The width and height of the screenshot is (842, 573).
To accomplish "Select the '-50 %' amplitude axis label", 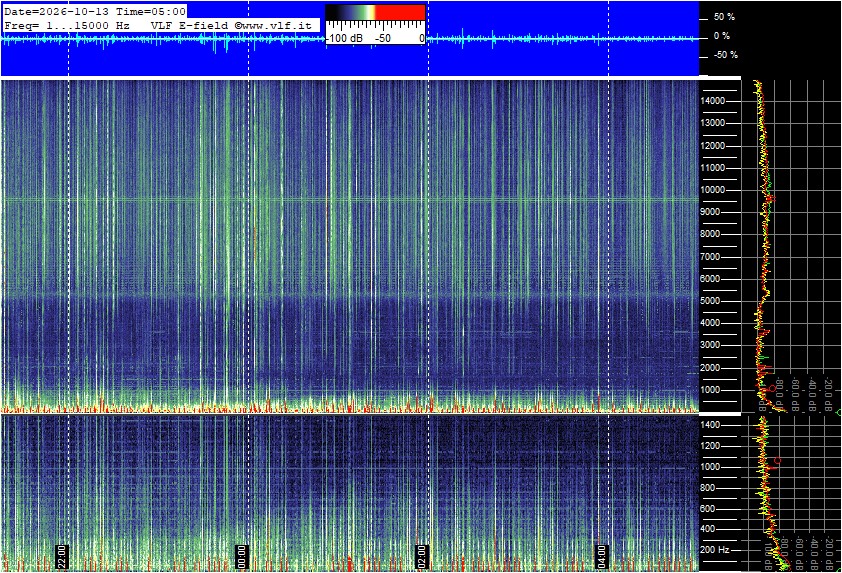I will [725, 55].
